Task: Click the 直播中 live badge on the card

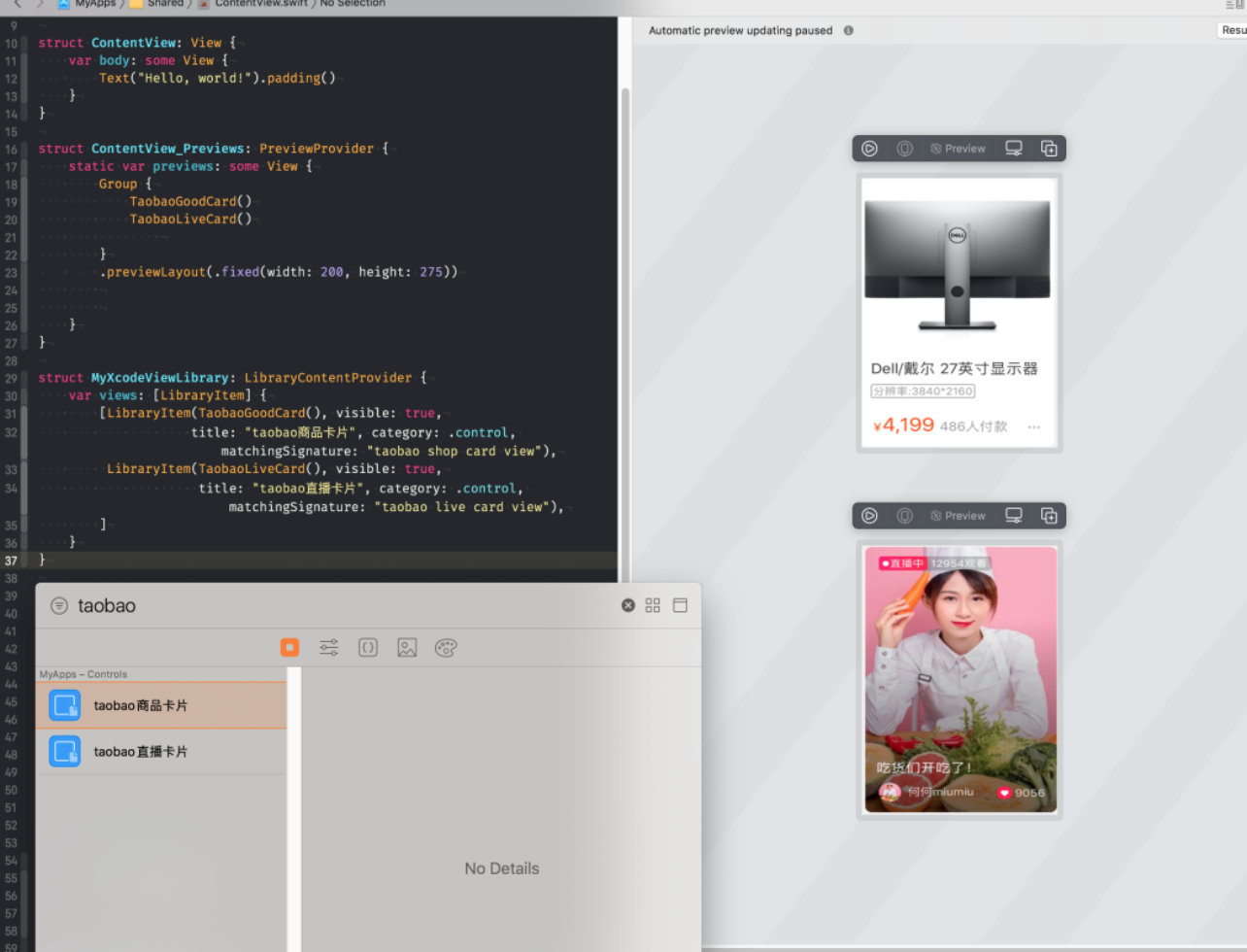Action: [x=902, y=563]
